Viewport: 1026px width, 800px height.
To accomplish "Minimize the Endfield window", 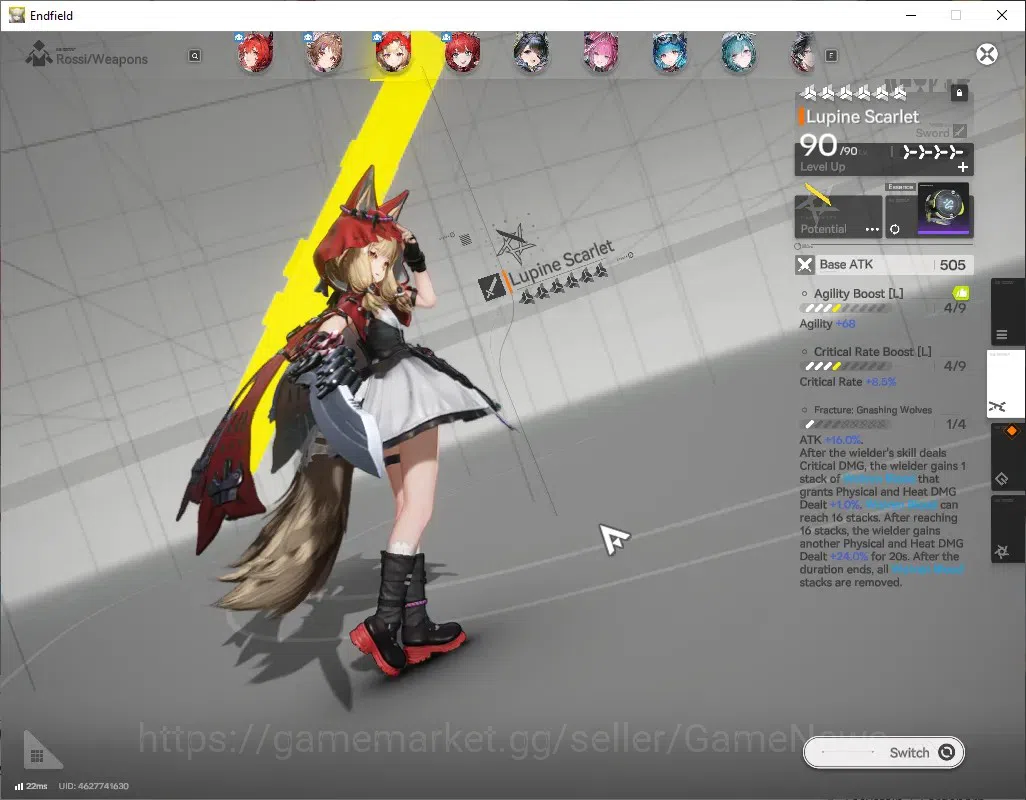I will [x=910, y=15].
